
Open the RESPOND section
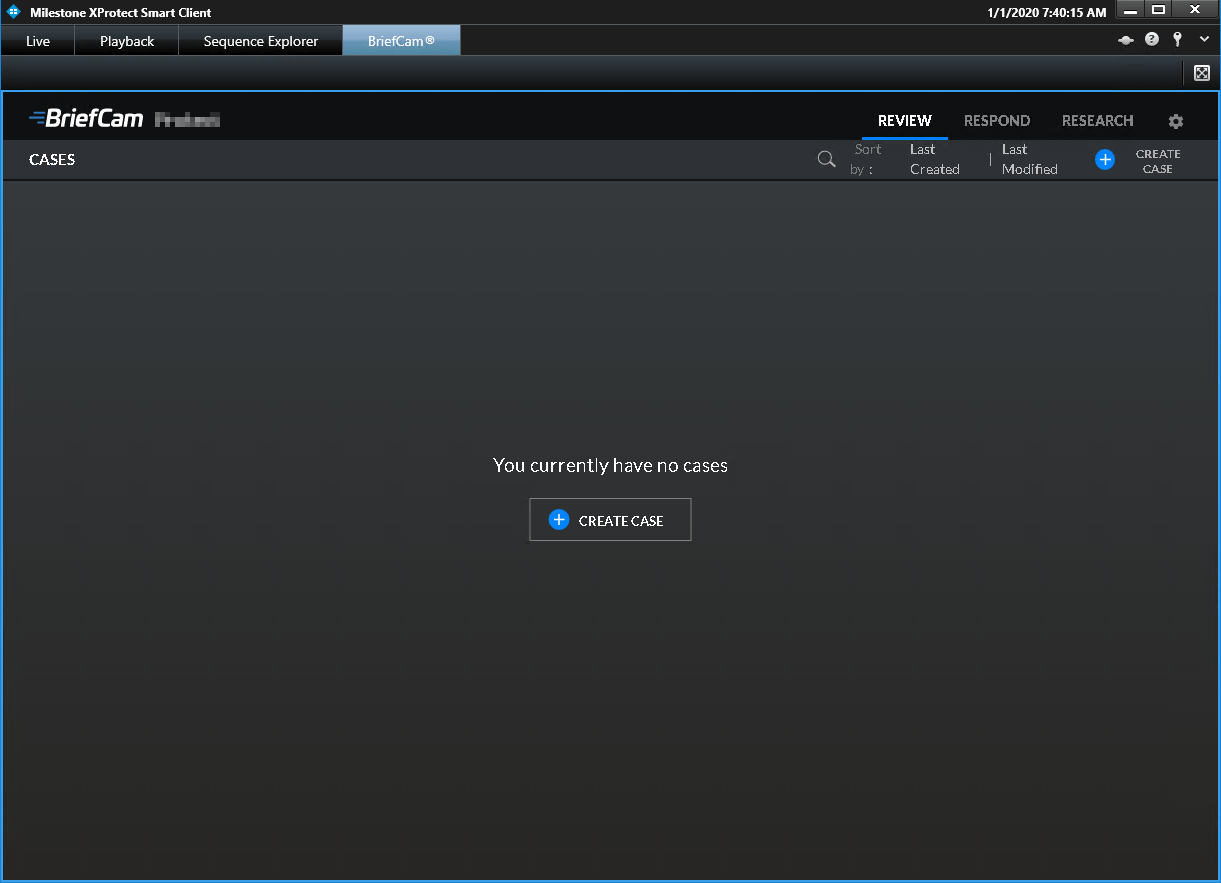(x=996, y=121)
